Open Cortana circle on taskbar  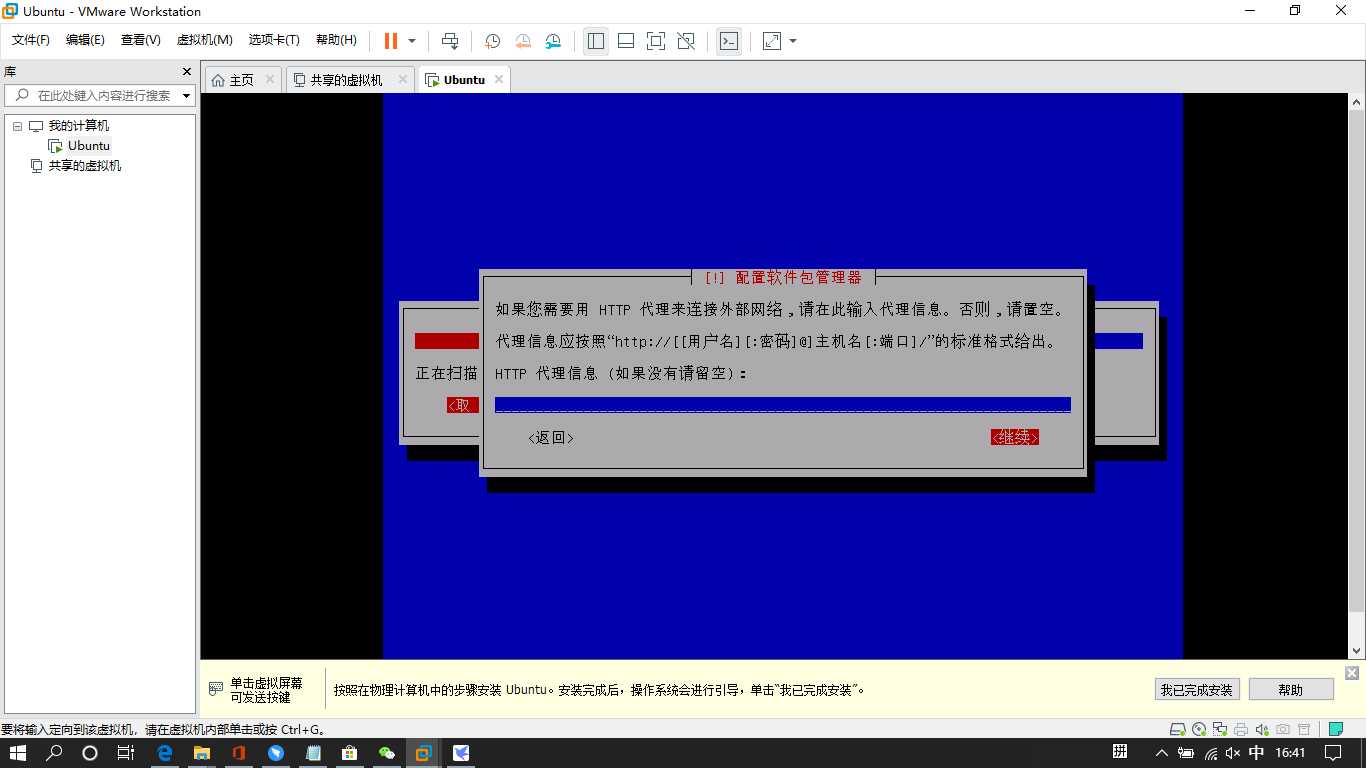[90, 753]
